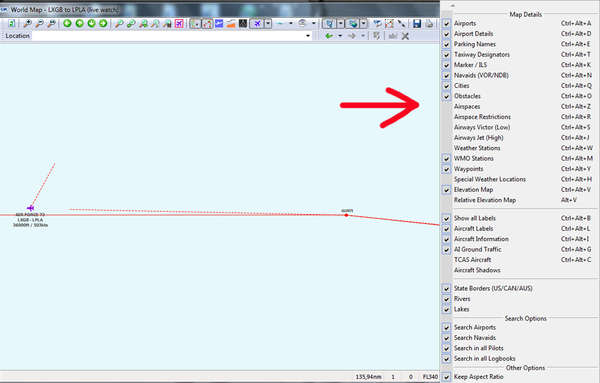Click the red waypoint dot on route
The width and height of the screenshot is (600, 383).
coord(346,215)
